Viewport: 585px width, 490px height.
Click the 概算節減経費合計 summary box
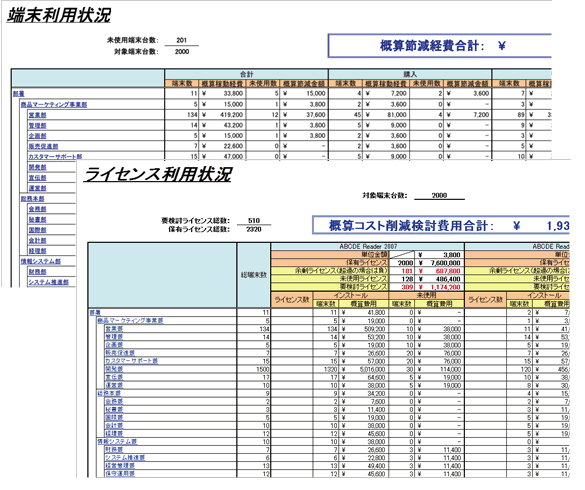point(439,46)
